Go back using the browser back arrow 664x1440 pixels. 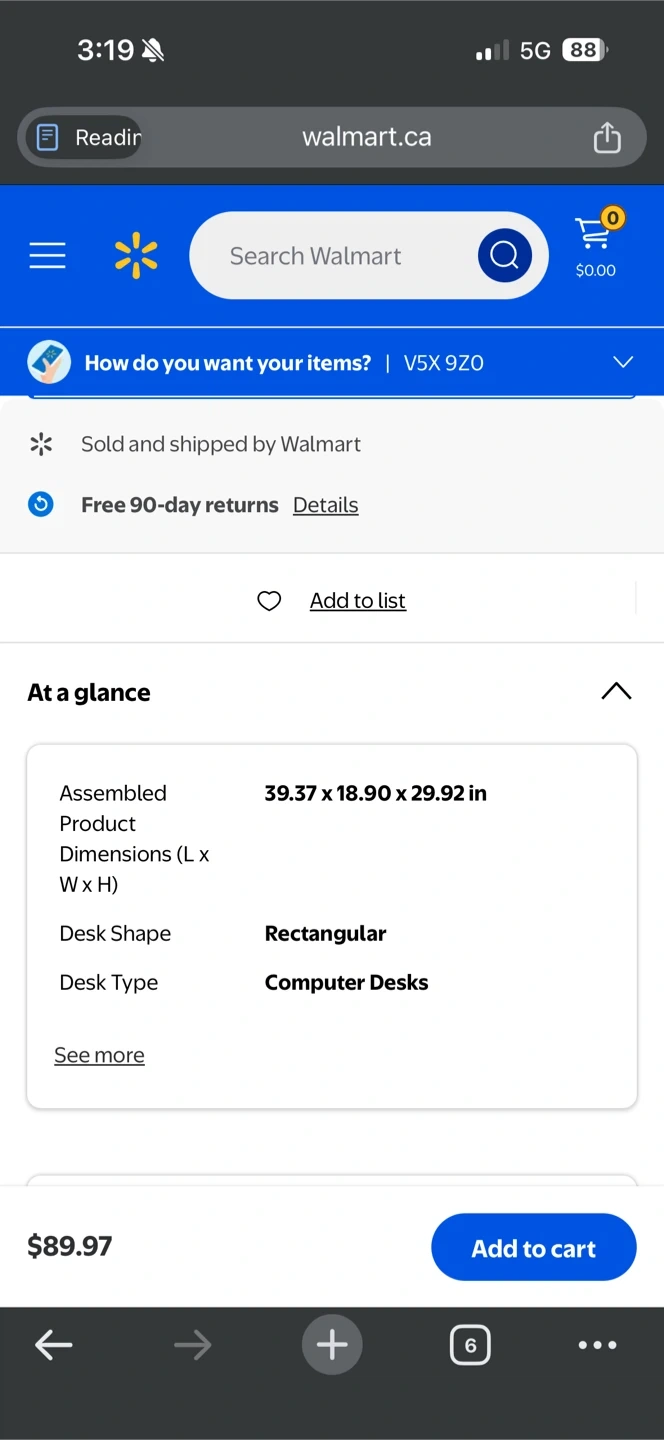[54, 1345]
